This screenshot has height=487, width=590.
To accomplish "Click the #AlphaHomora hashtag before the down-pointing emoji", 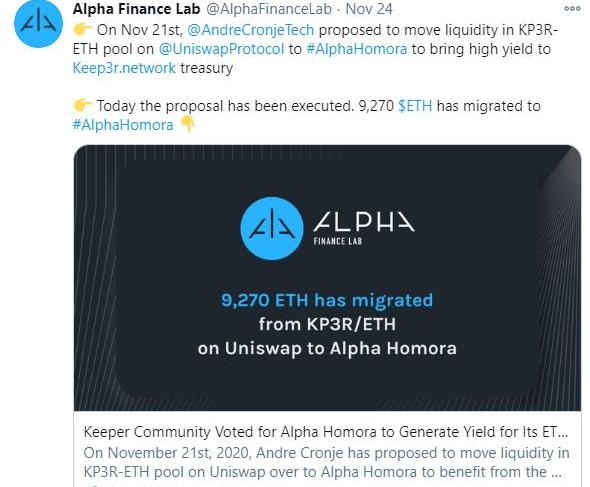I will 123,125.
